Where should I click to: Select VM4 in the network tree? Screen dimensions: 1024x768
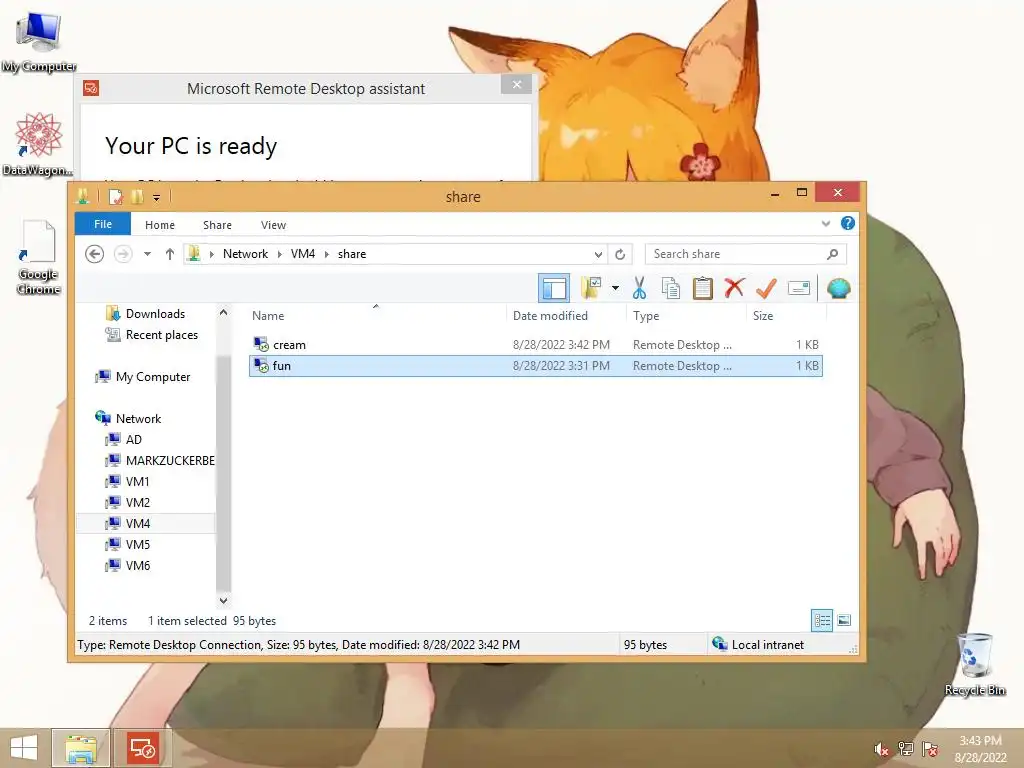[x=137, y=523]
